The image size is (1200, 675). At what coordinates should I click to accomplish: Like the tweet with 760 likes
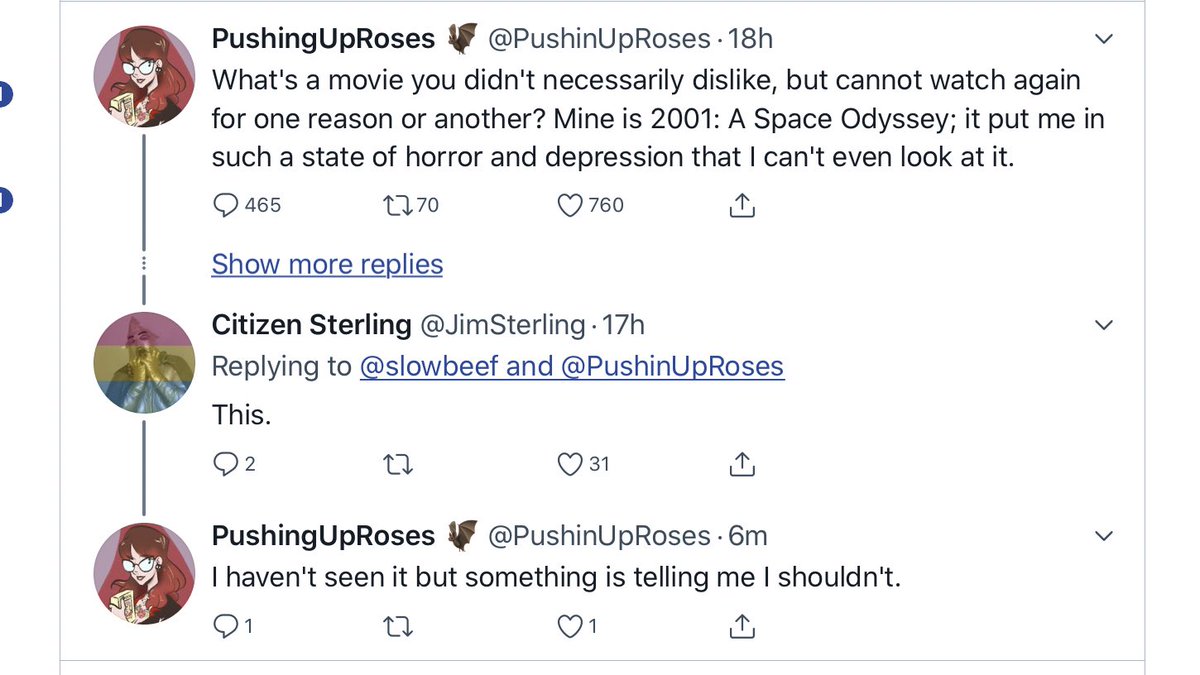pyautogui.click(x=570, y=205)
